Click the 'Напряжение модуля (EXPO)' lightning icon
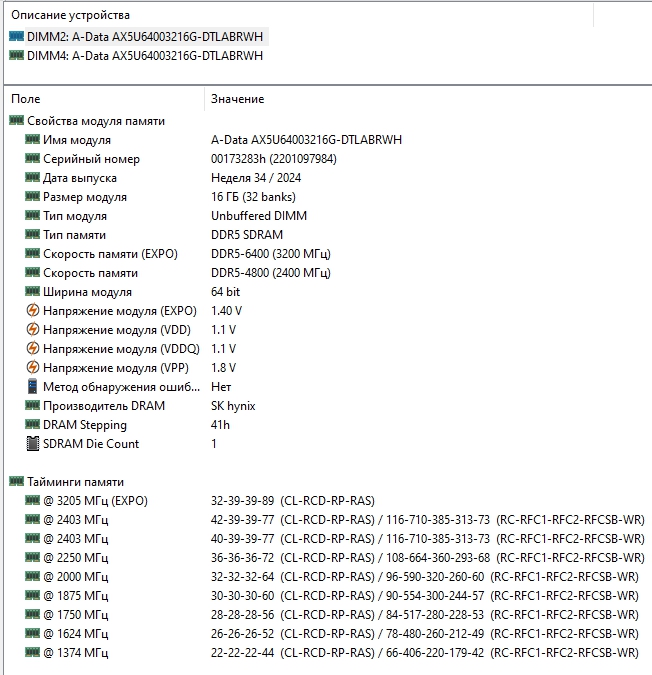Viewport: 652px width, 675px height. tap(32, 310)
